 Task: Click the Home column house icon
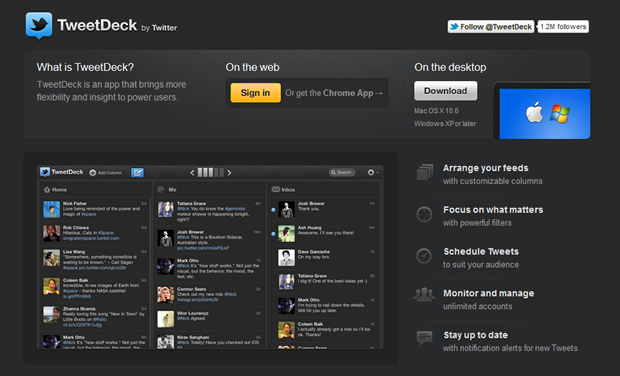[x=47, y=189]
